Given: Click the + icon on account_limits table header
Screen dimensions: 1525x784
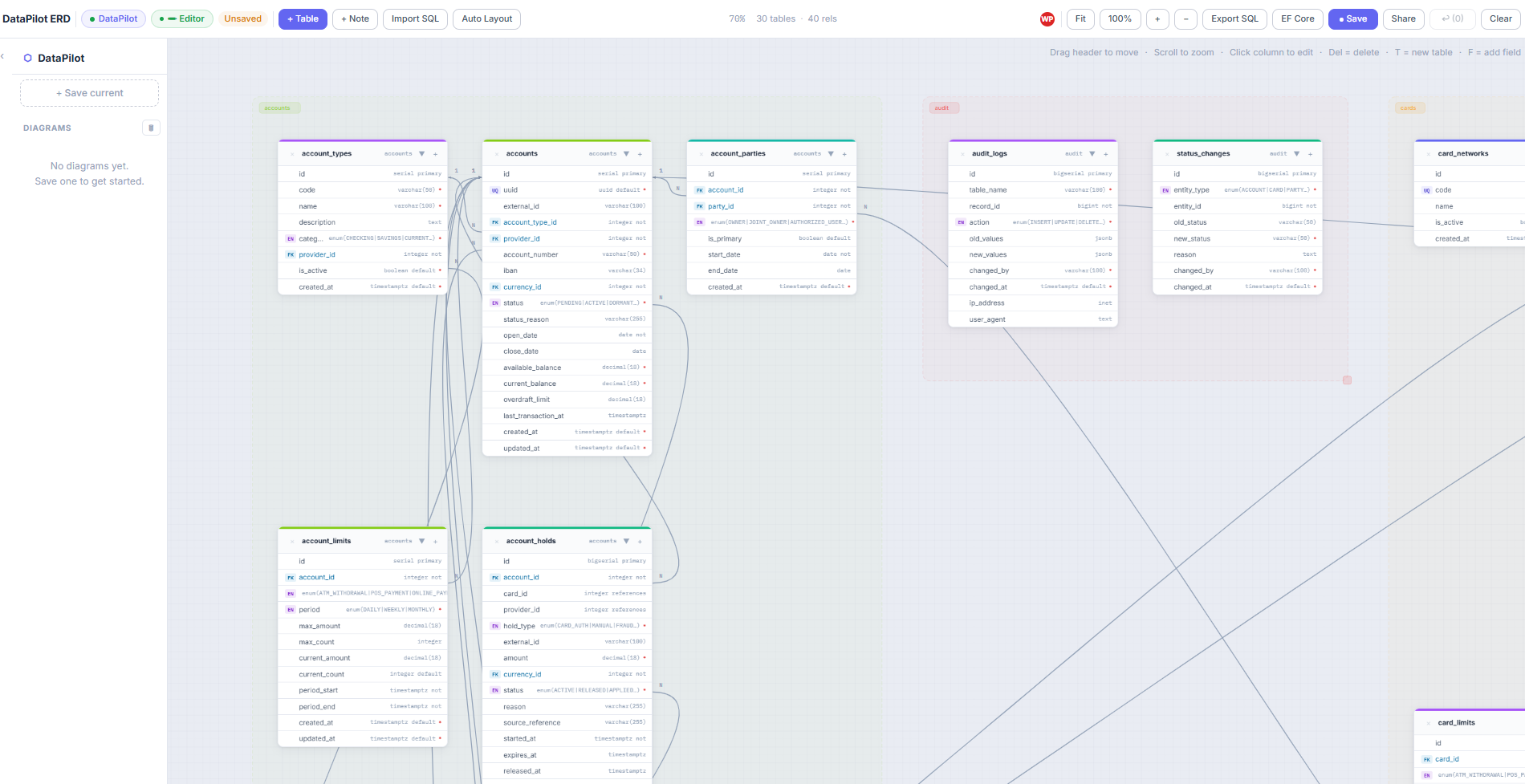Looking at the screenshot, I should coord(435,541).
